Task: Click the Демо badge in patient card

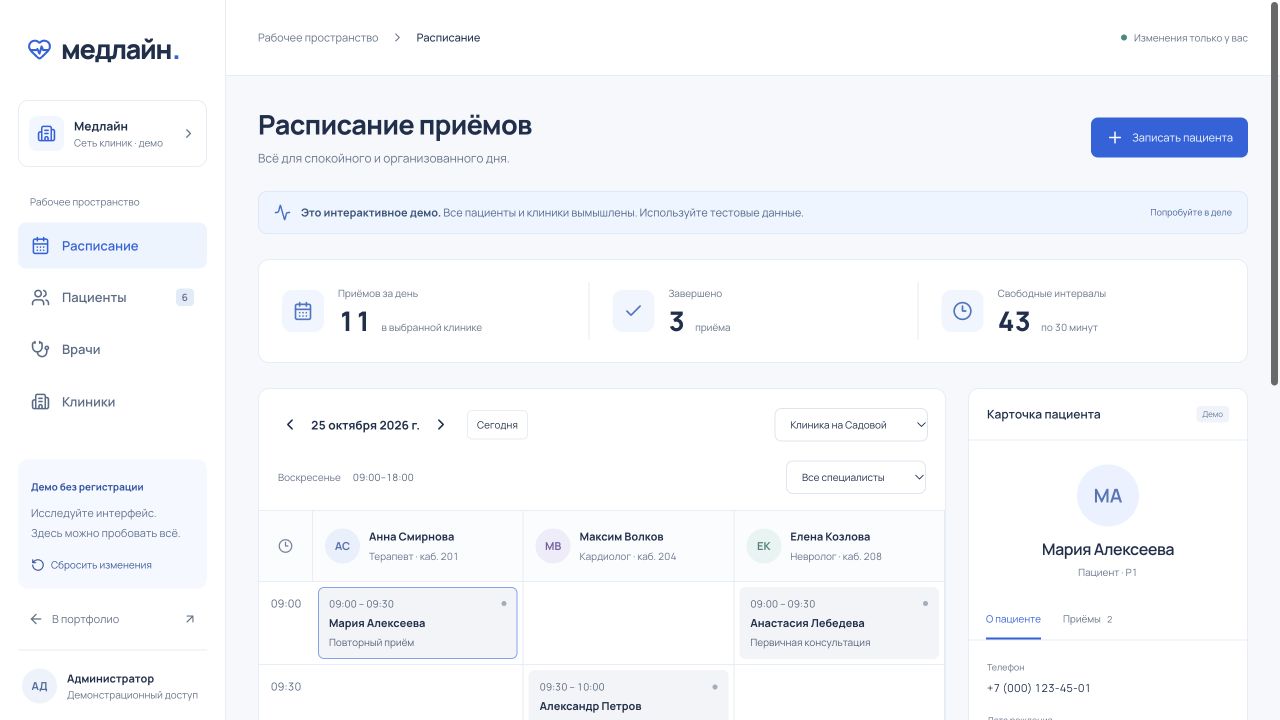Action: pyautogui.click(x=1212, y=414)
